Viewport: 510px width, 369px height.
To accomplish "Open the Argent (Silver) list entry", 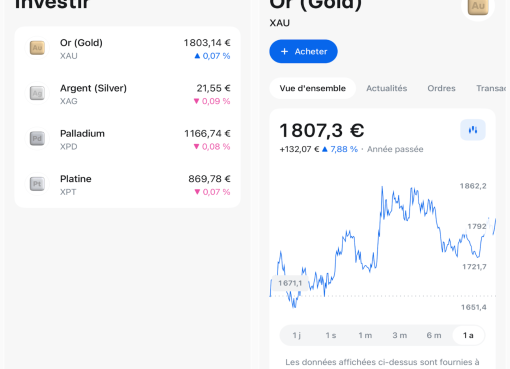I will coord(128,94).
